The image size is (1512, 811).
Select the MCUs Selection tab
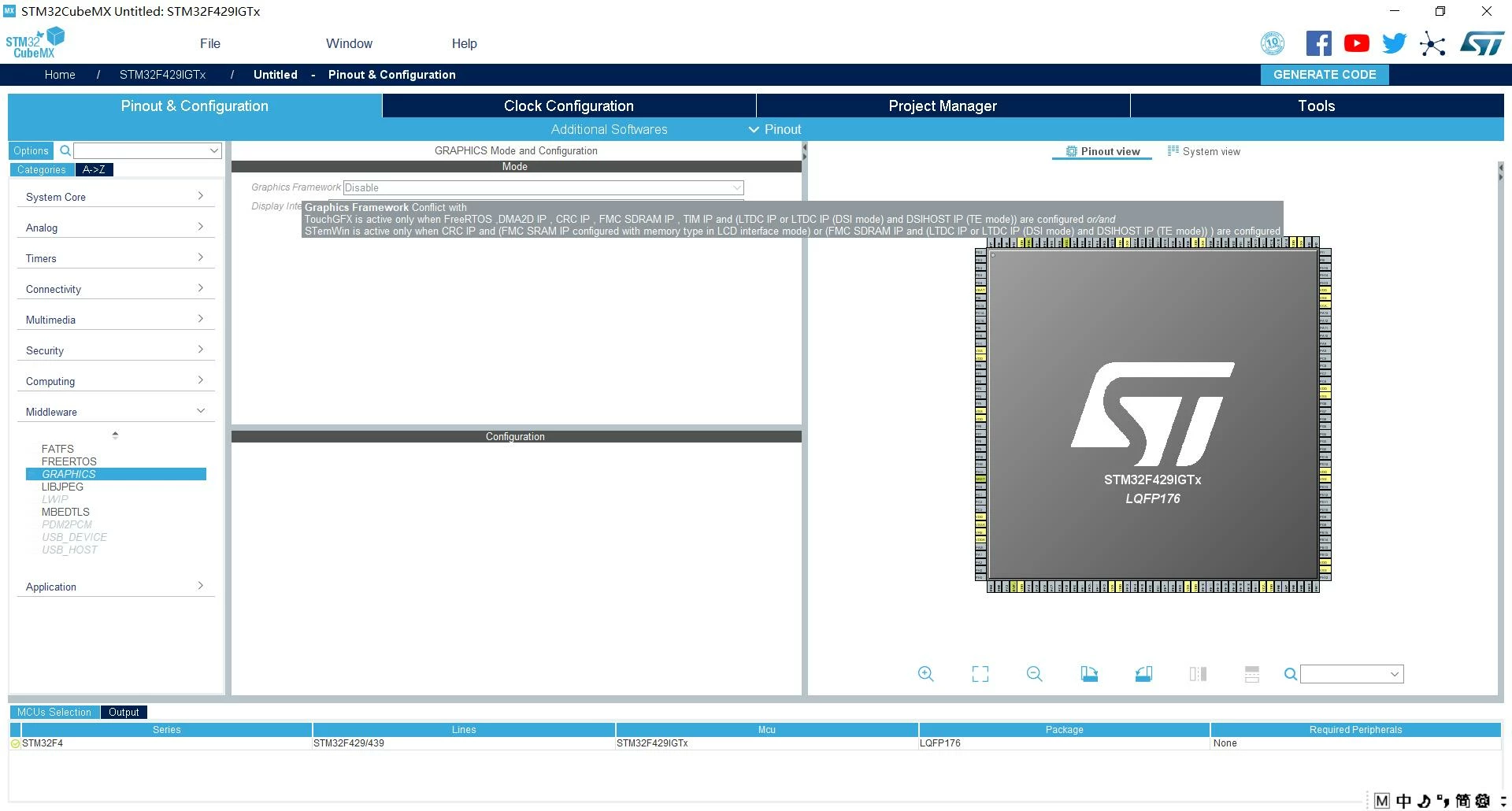tap(54, 712)
